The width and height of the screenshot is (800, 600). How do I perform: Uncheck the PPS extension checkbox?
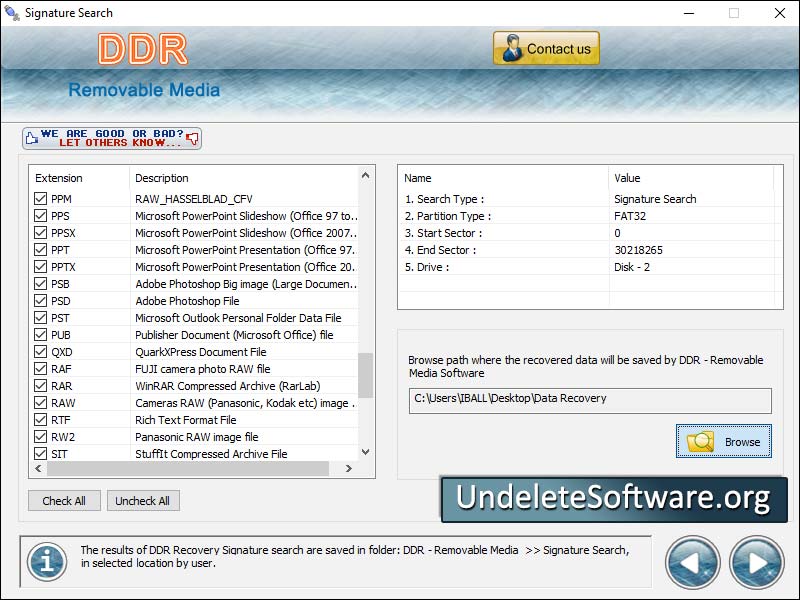click(40, 216)
